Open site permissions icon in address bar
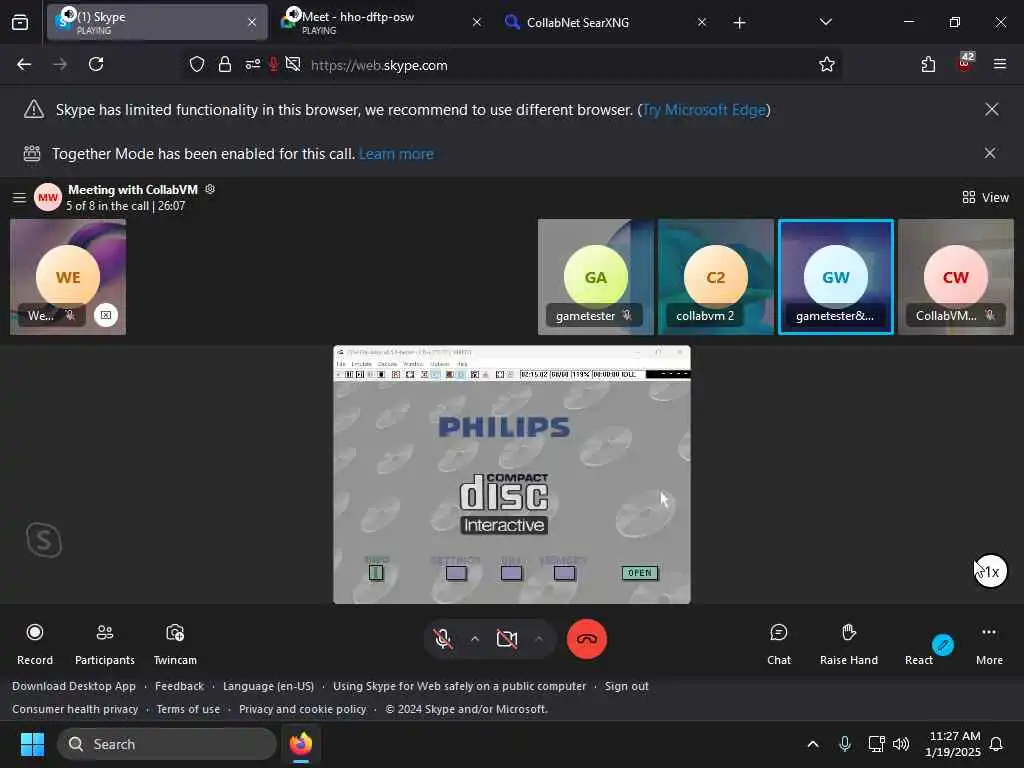This screenshot has width=1024, height=768. pos(253,64)
